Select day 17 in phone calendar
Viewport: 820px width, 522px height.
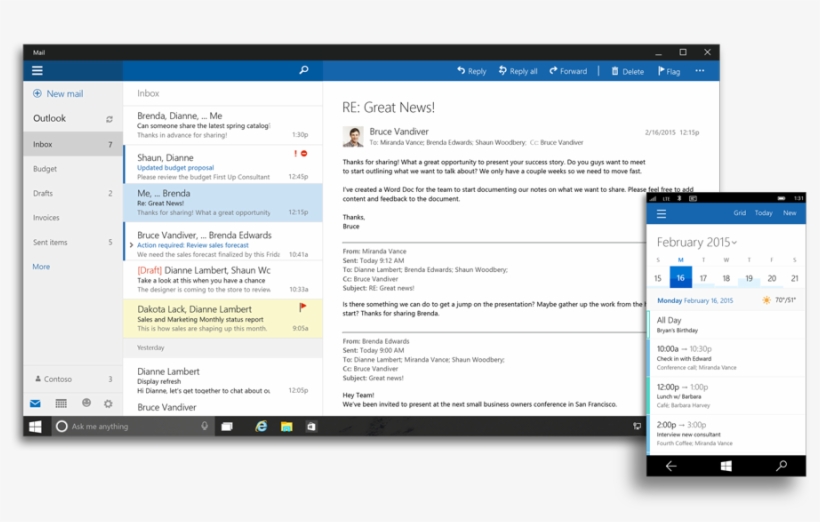coord(703,278)
